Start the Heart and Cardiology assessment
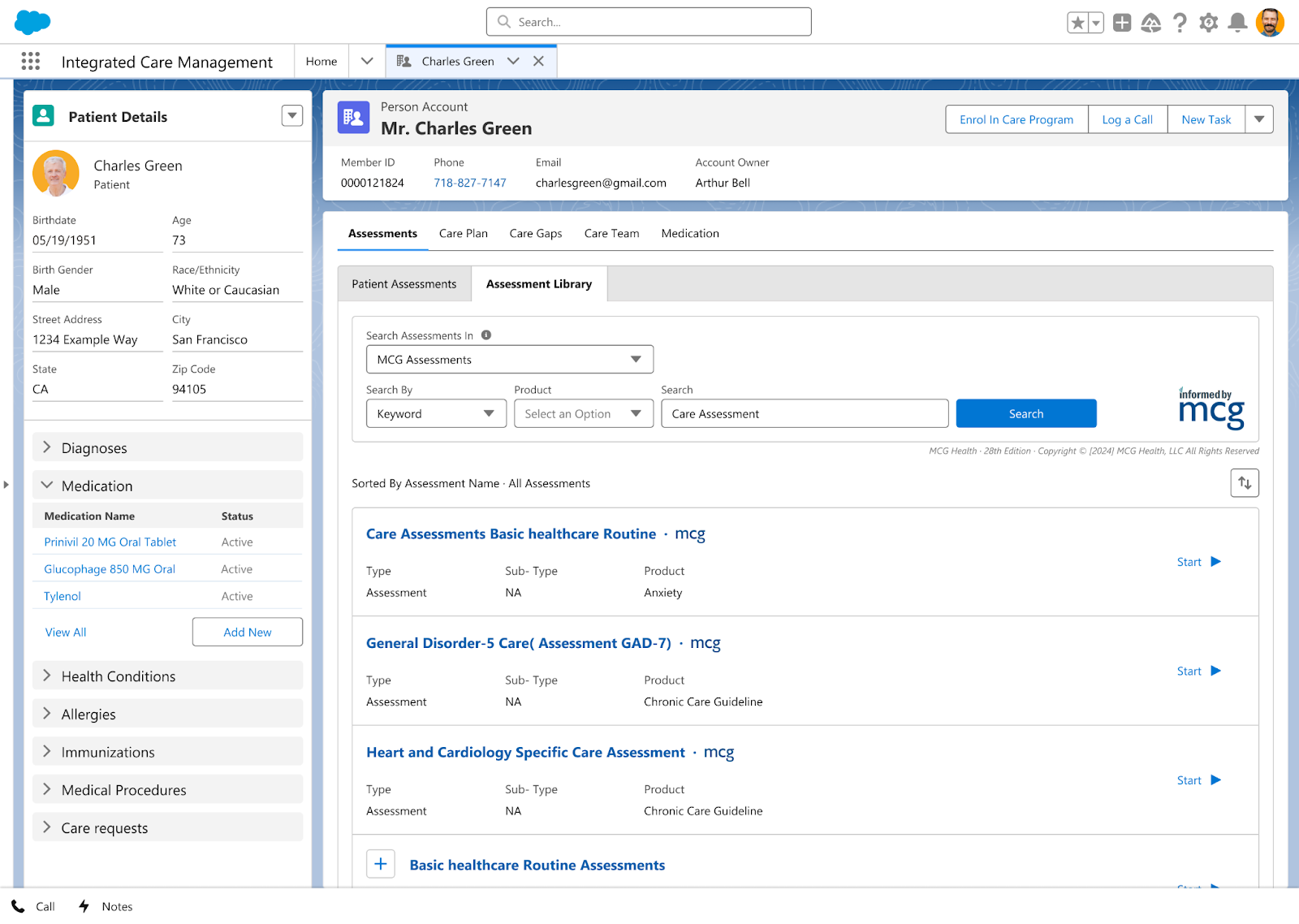1299x924 pixels. click(x=1199, y=780)
